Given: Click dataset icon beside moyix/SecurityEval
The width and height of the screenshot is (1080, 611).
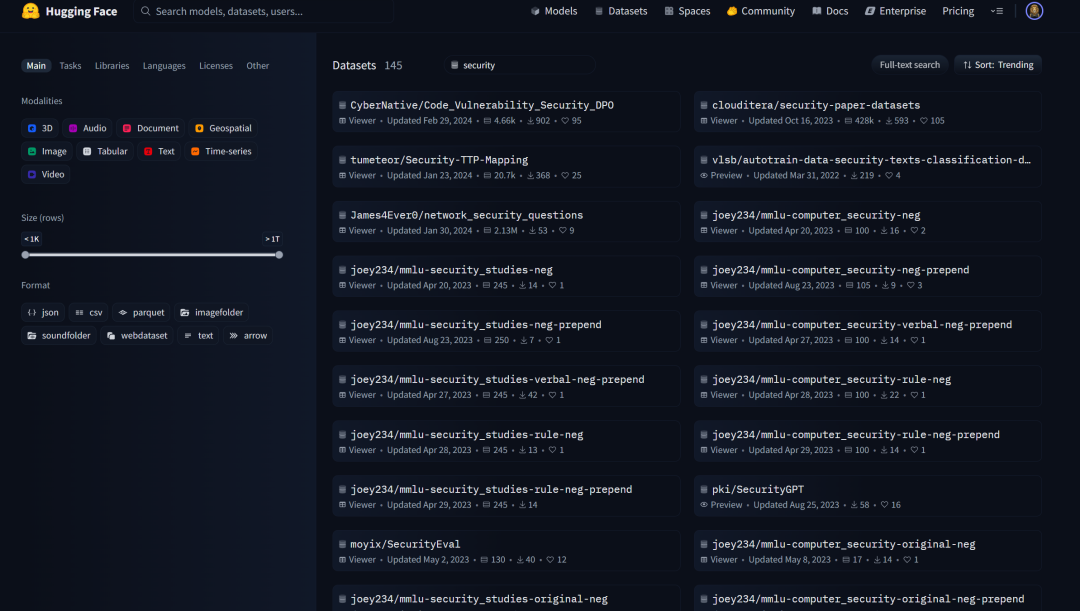Looking at the screenshot, I should coord(342,544).
